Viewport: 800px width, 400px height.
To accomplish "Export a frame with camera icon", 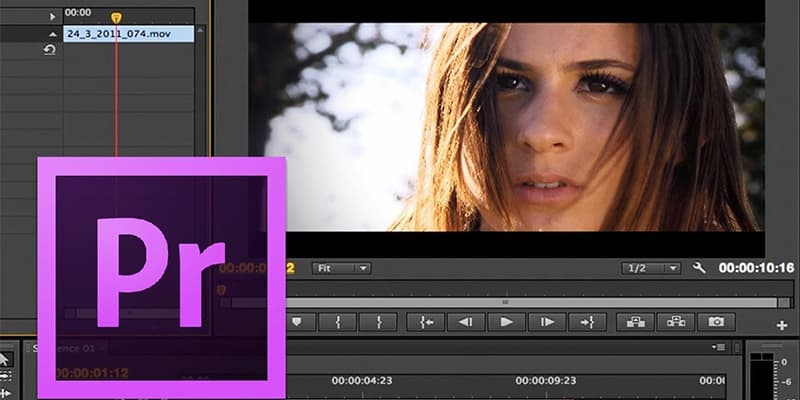I will (x=716, y=322).
